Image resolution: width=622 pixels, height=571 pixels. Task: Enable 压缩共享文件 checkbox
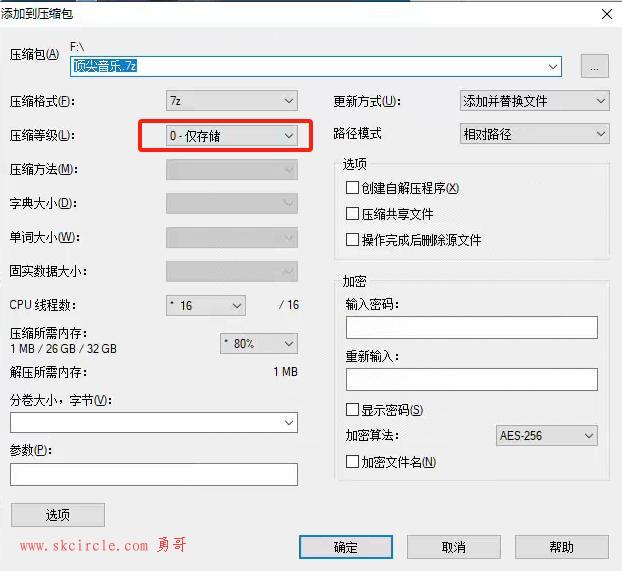pos(352,213)
